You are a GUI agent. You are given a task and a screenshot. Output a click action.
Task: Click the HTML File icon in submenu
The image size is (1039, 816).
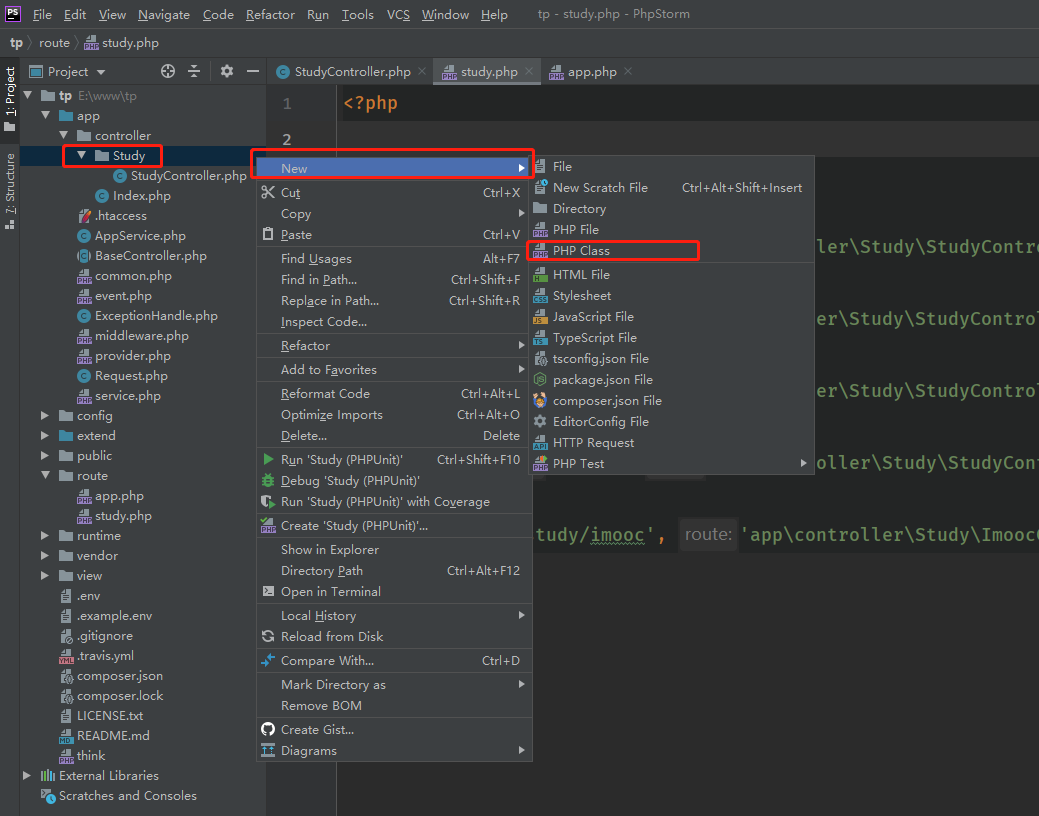541,274
